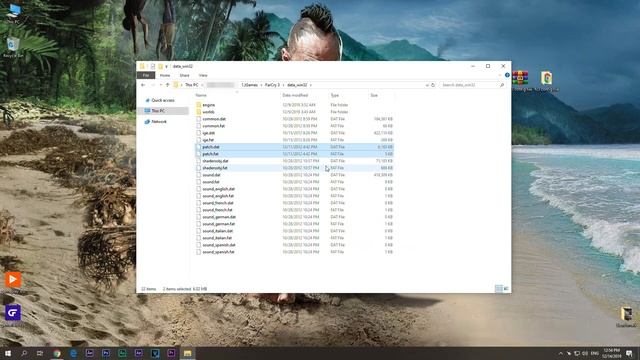The height and width of the screenshot is (360, 640).
Task: Expand the ribbon chevron
Action: point(500,75)
